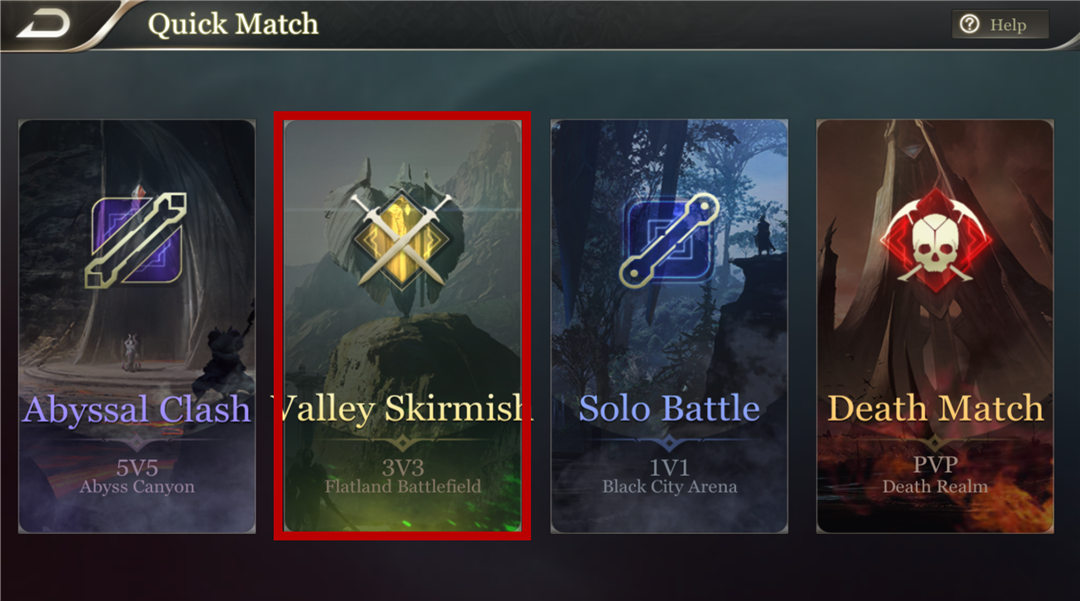Select the Solo Battle title text
The image size is (1080, 601).
coord(669,408)
